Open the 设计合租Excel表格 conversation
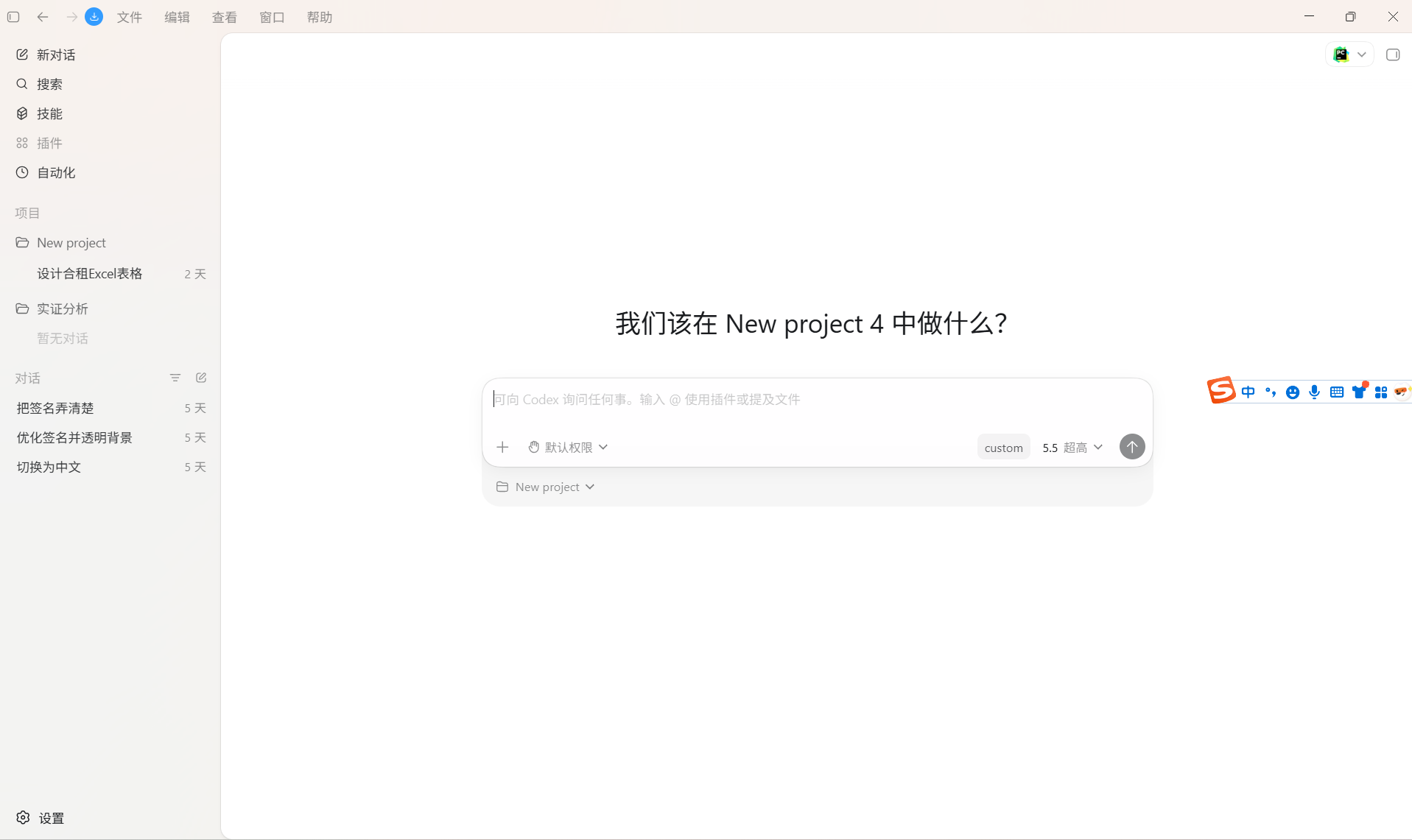The image size is (1412, 840). (x=110, y=273)
